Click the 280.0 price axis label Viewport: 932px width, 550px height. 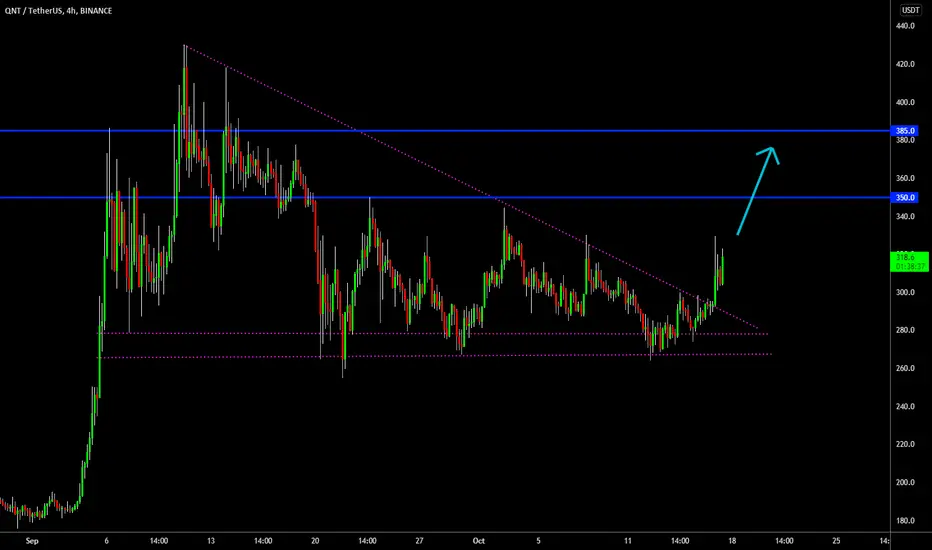pos(905,331)
